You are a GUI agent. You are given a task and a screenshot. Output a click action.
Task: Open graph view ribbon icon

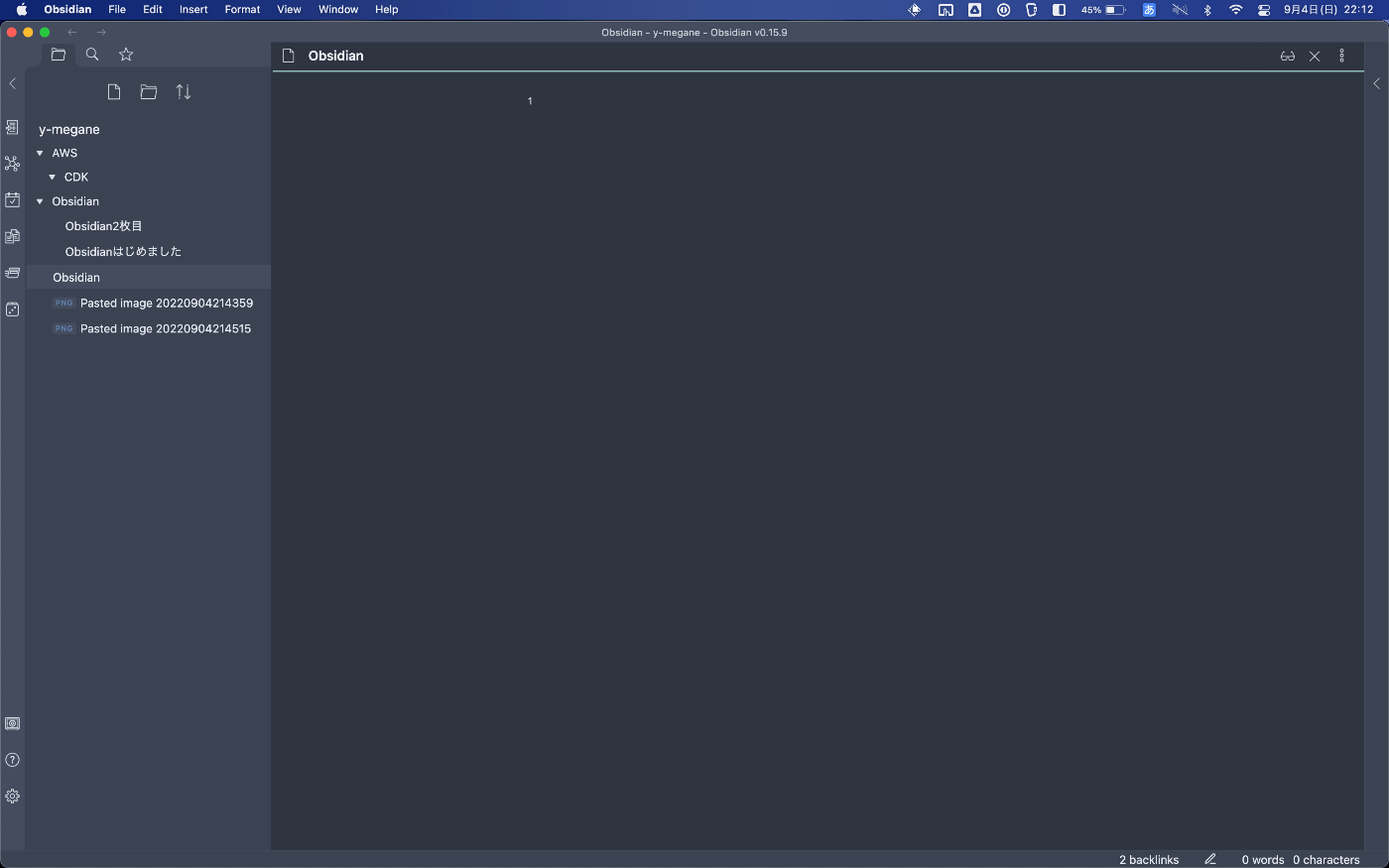point(12,164)
